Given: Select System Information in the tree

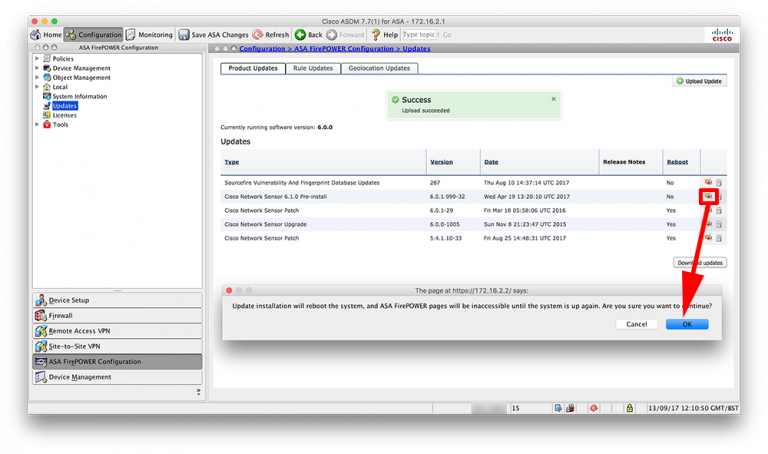Looking at the screenshot, I should pos(79,96).
